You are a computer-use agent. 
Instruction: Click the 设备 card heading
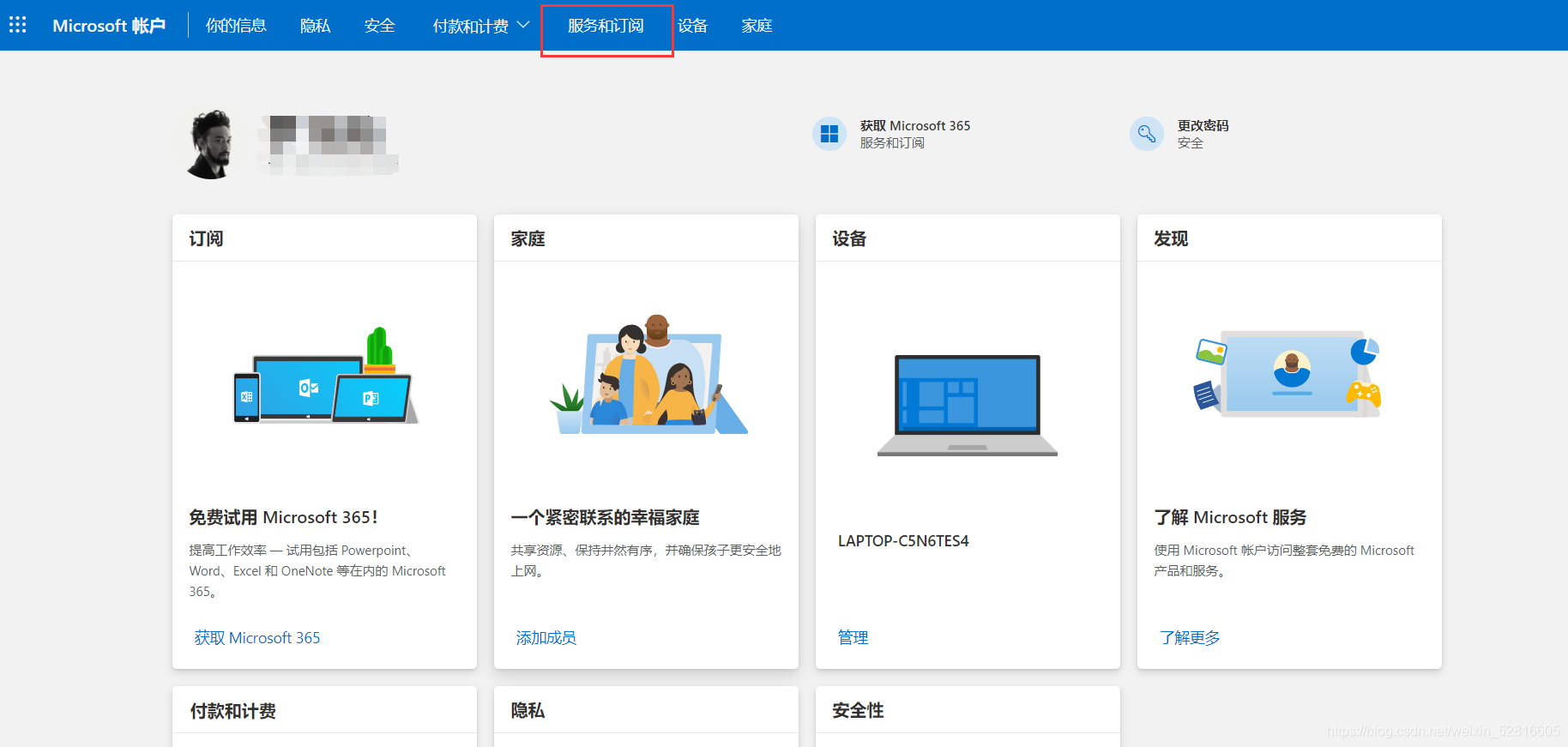point(849,238)
